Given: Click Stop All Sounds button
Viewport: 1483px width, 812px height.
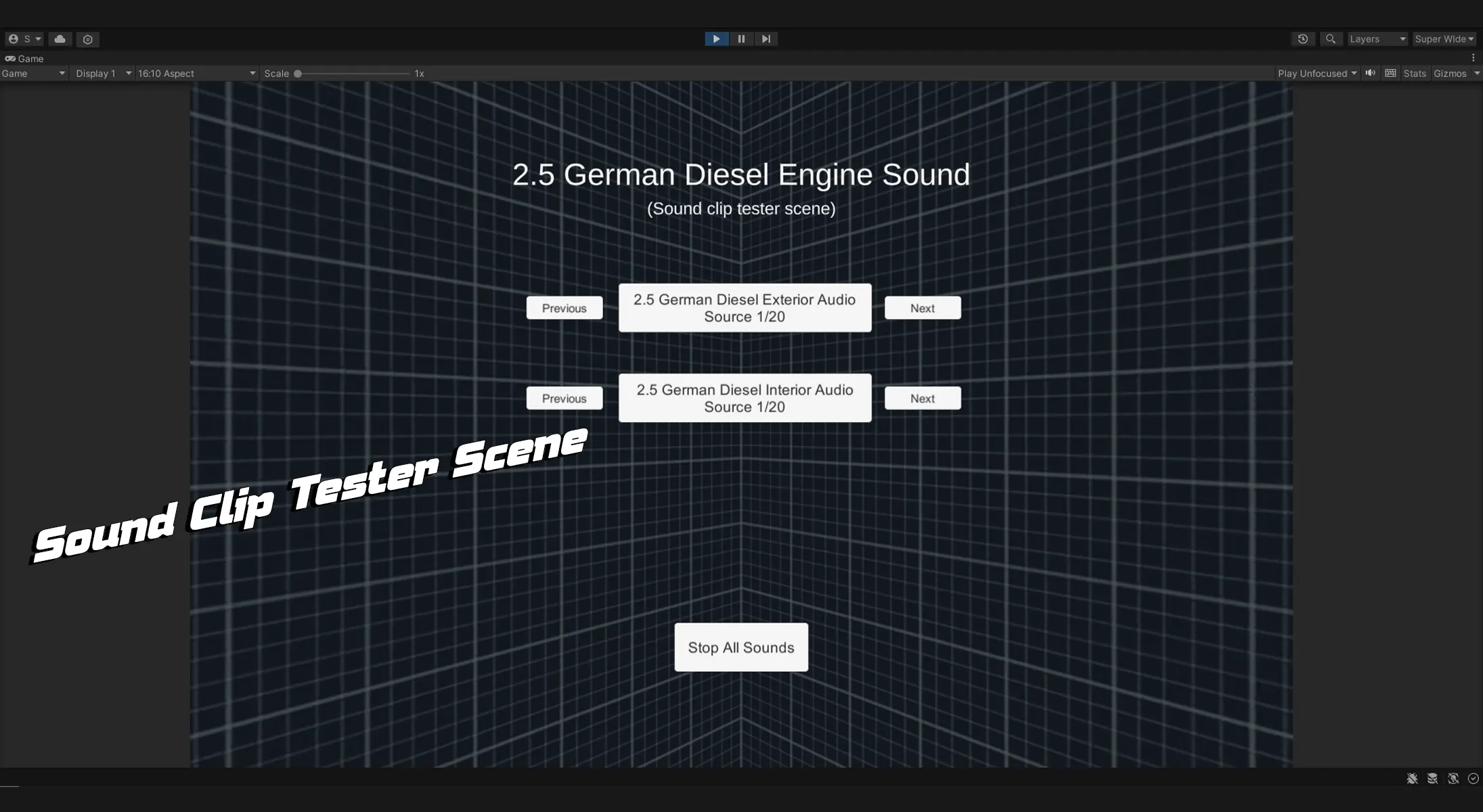Looking at the screenshot, I should point(740,647).
